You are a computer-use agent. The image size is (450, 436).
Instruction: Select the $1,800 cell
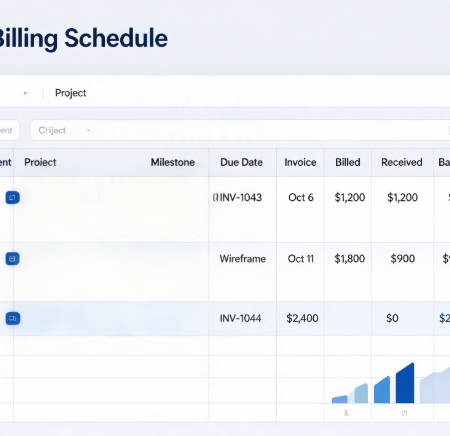(350, 259)
